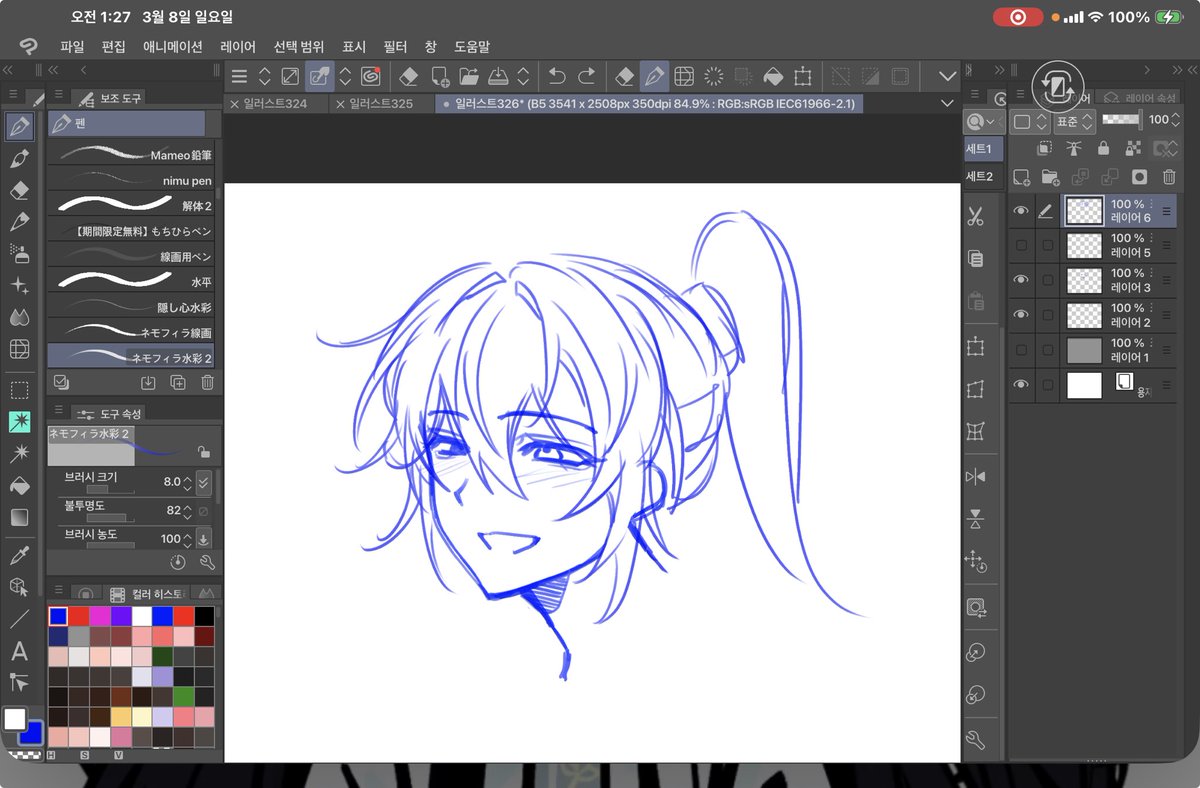Image resolution: width=1200 pixels, height=788 pixels.
Task: Select the Fill bucket tool in left toolbar
Action: (x=19, y=486)
